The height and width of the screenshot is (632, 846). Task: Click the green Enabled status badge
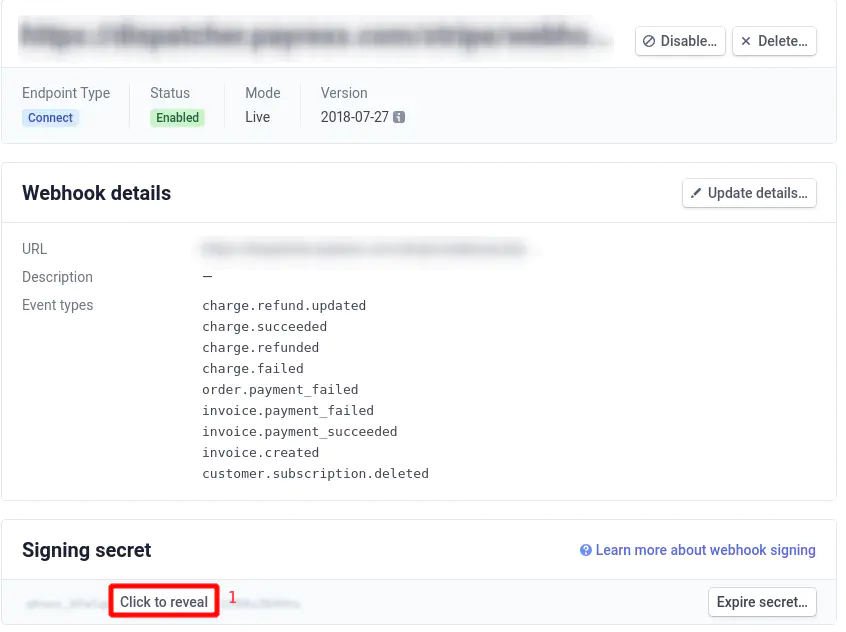click(177, 117)
